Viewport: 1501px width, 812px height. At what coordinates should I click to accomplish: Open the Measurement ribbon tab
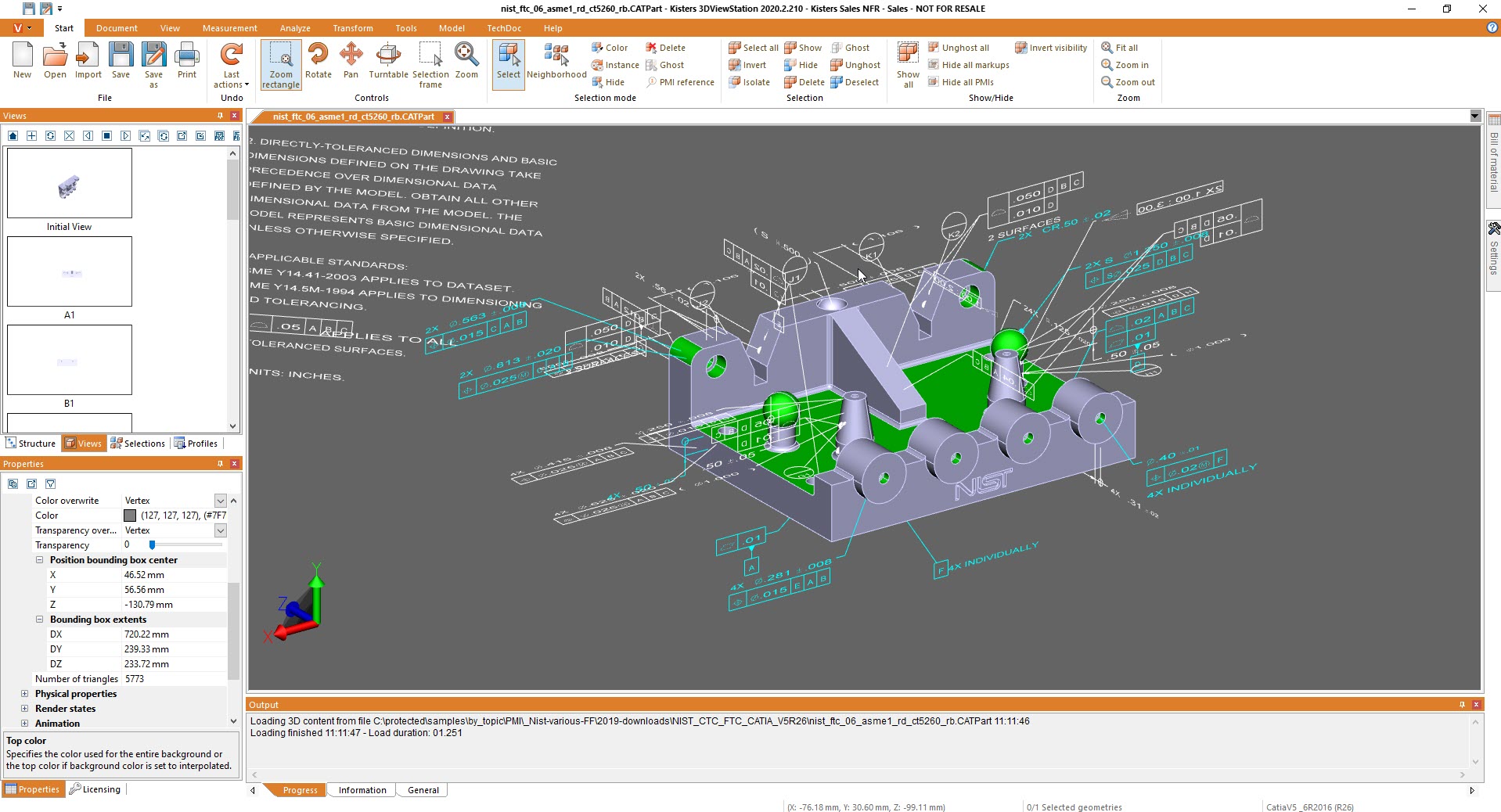[x=229, y=28]
